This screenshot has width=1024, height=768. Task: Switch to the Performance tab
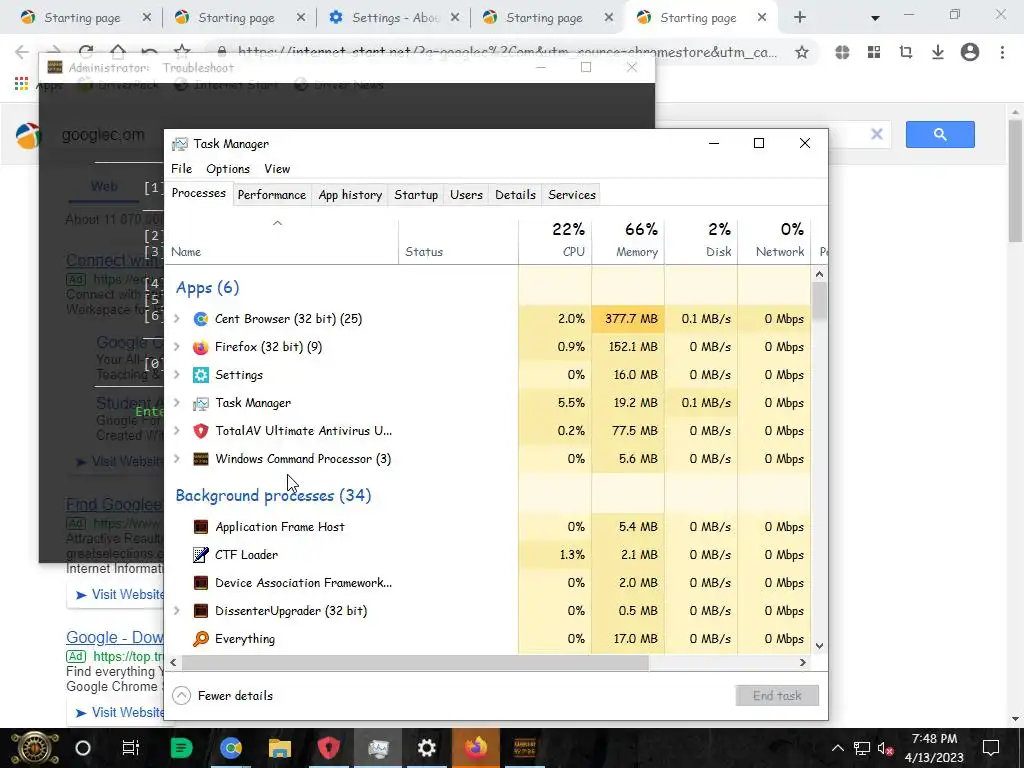(x=272, y=195)
